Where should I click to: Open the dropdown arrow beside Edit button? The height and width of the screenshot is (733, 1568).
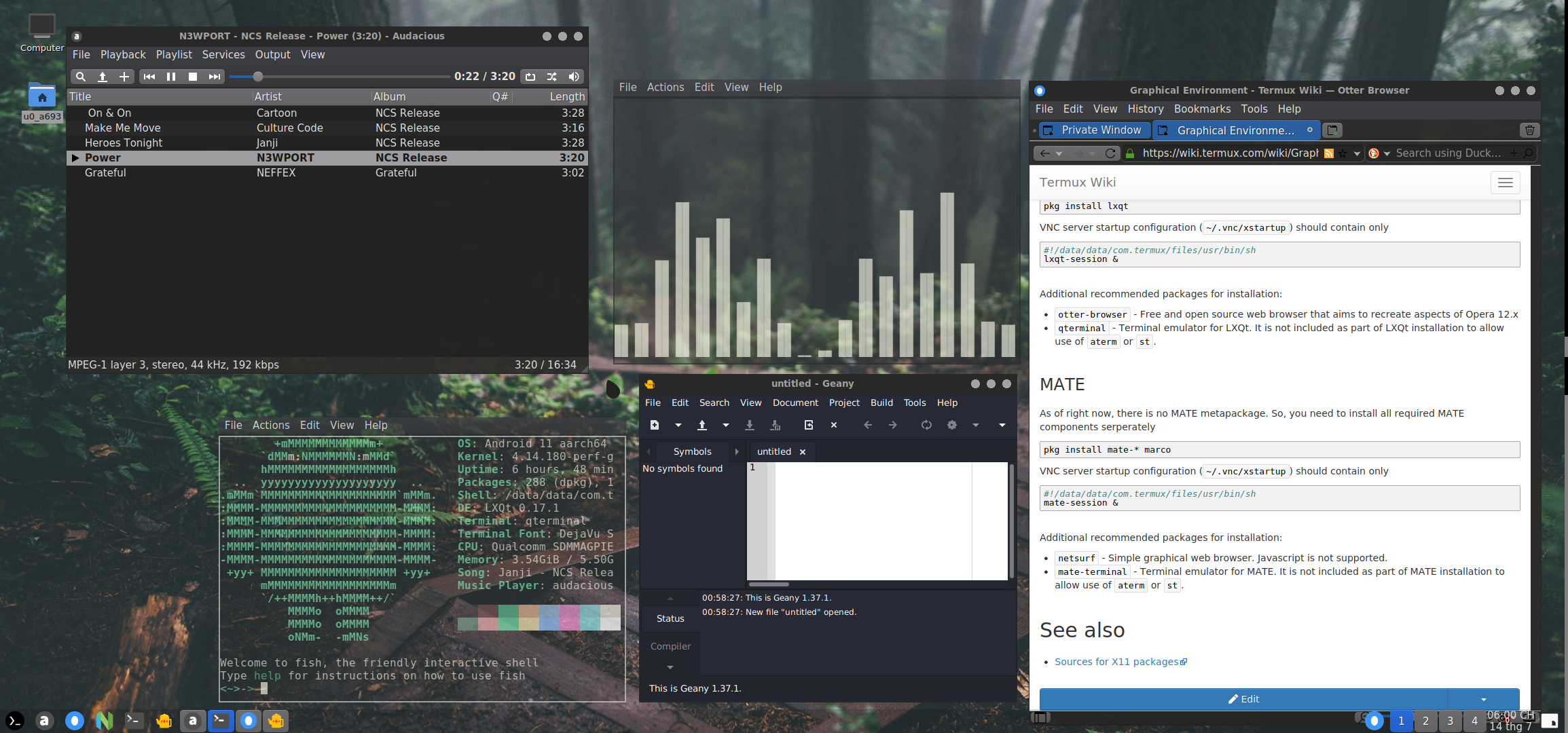[x=1483, y=699]
